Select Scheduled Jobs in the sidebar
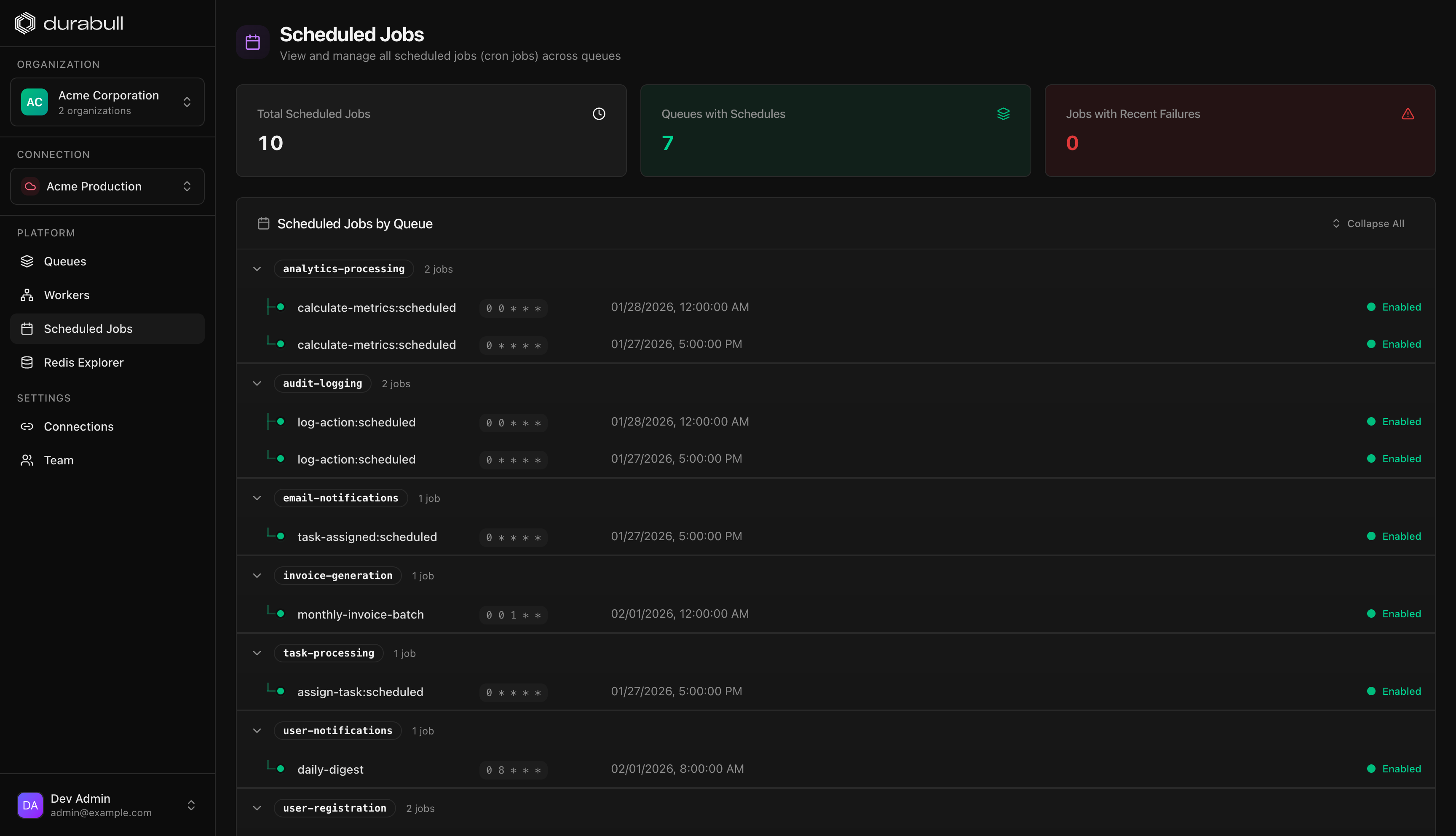The width and height of the screenshot is (1456, 836). point(107,329)
